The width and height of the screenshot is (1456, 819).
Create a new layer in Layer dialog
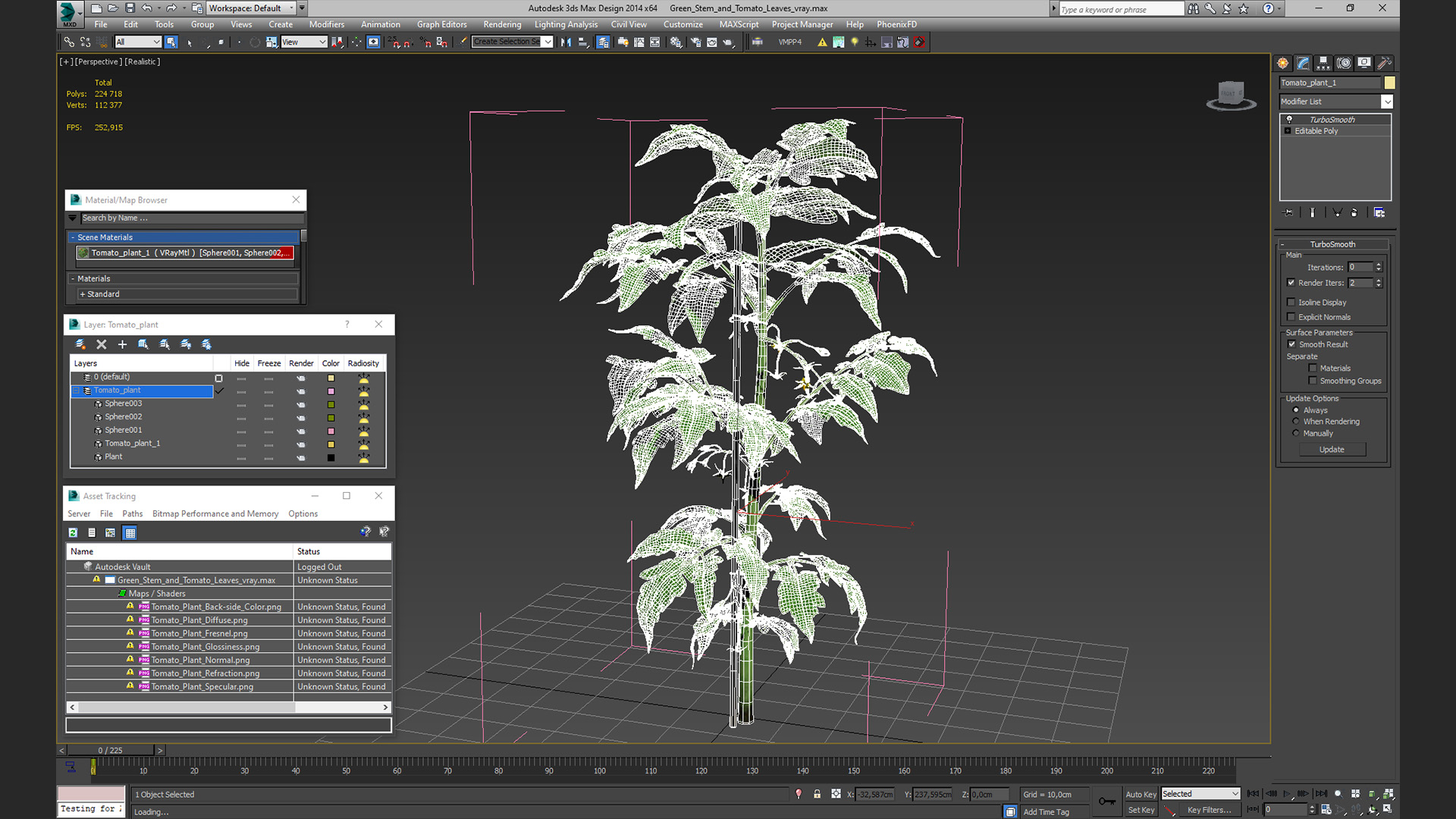[x=80, y=344]
